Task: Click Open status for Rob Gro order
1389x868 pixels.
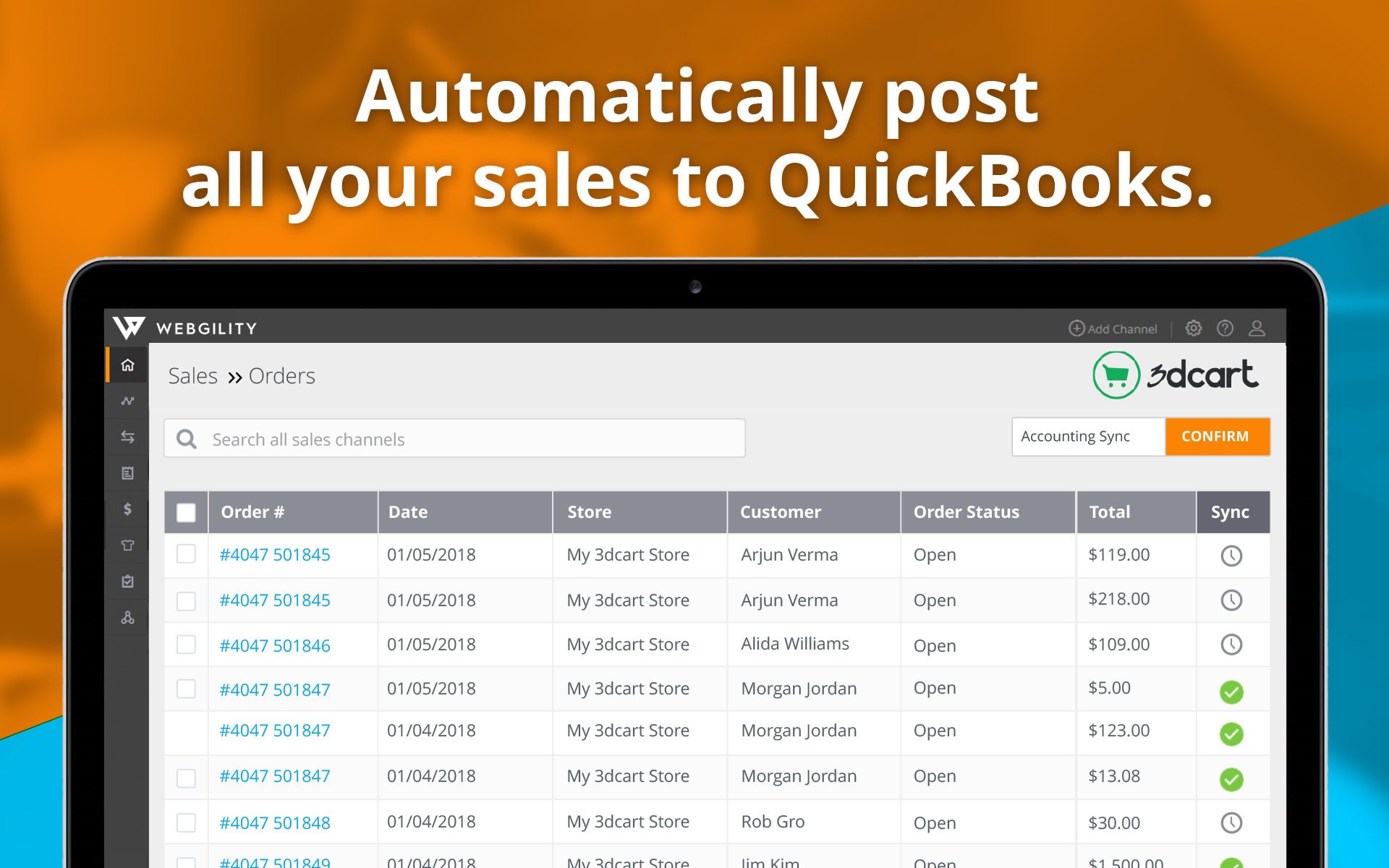Action: 935,823
